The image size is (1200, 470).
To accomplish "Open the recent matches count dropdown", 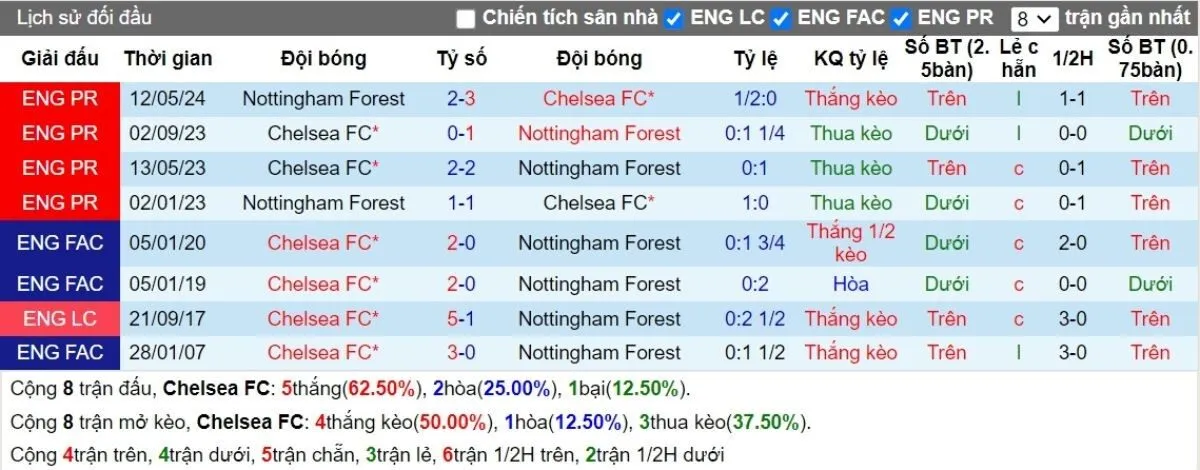I will (x=1034, y=19).
